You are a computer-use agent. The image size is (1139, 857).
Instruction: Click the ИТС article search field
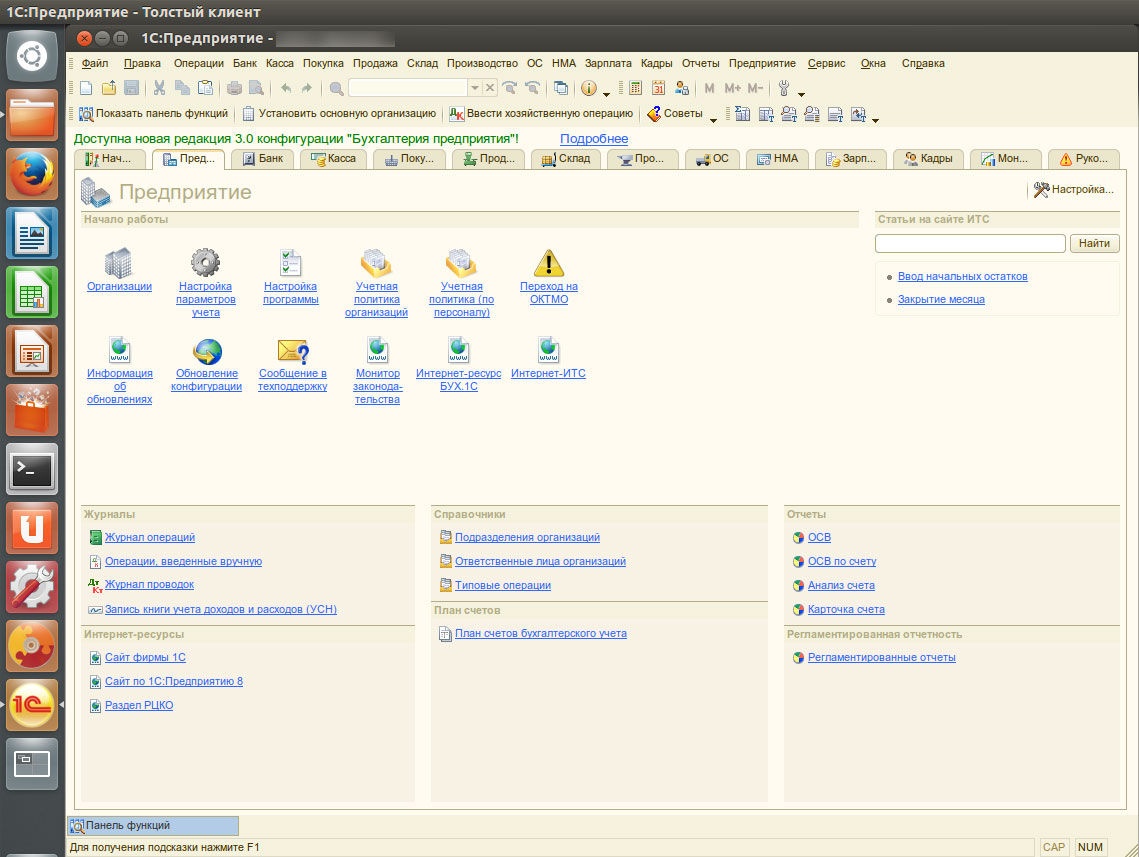(969, 243)
